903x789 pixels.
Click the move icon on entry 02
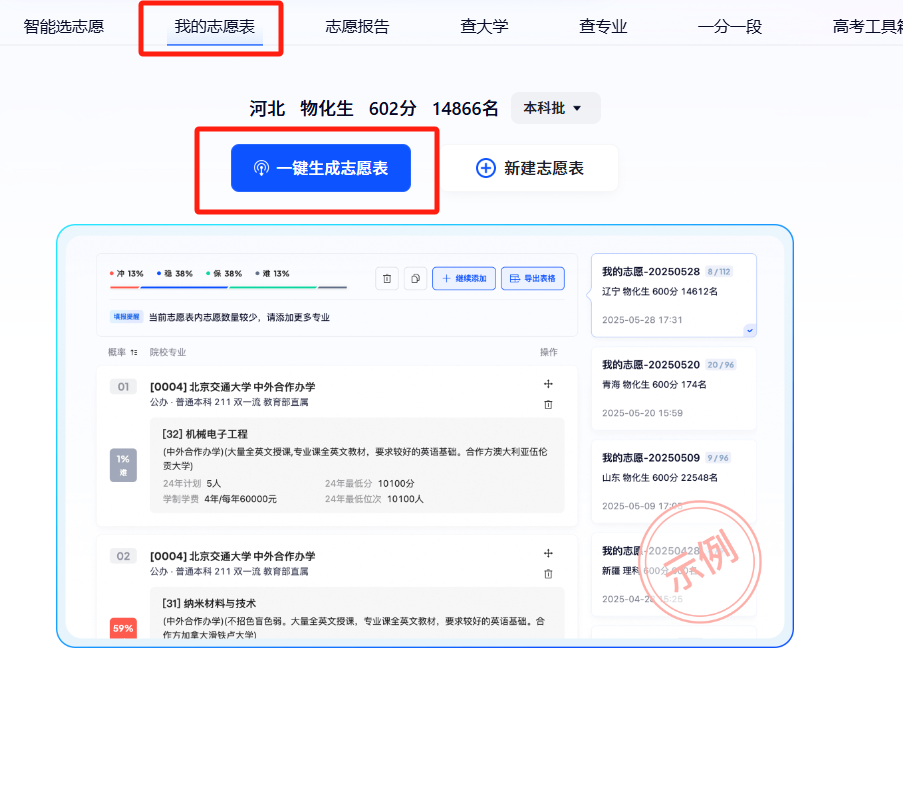pyautogui.click(x=548, y=552)
